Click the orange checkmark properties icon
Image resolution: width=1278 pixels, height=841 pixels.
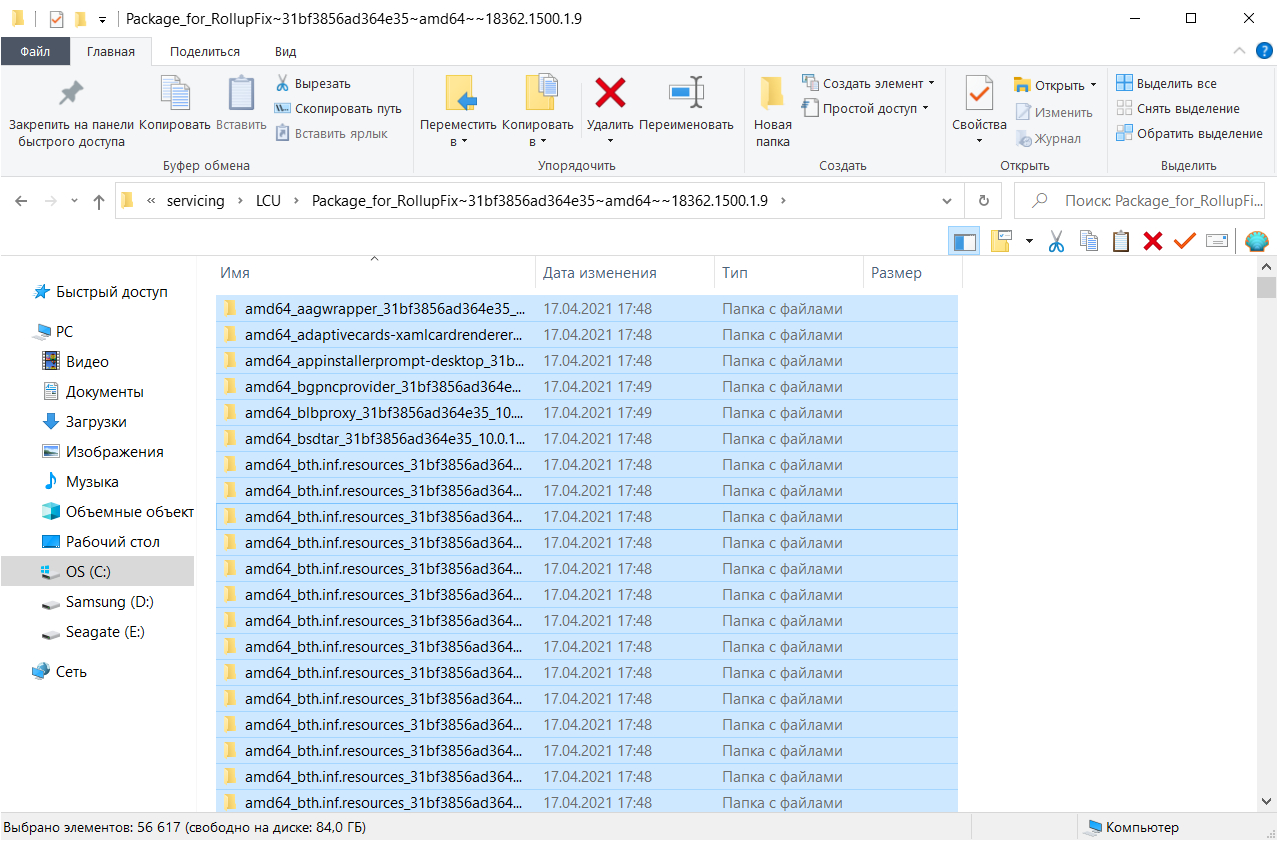[x=1185, y=241]
